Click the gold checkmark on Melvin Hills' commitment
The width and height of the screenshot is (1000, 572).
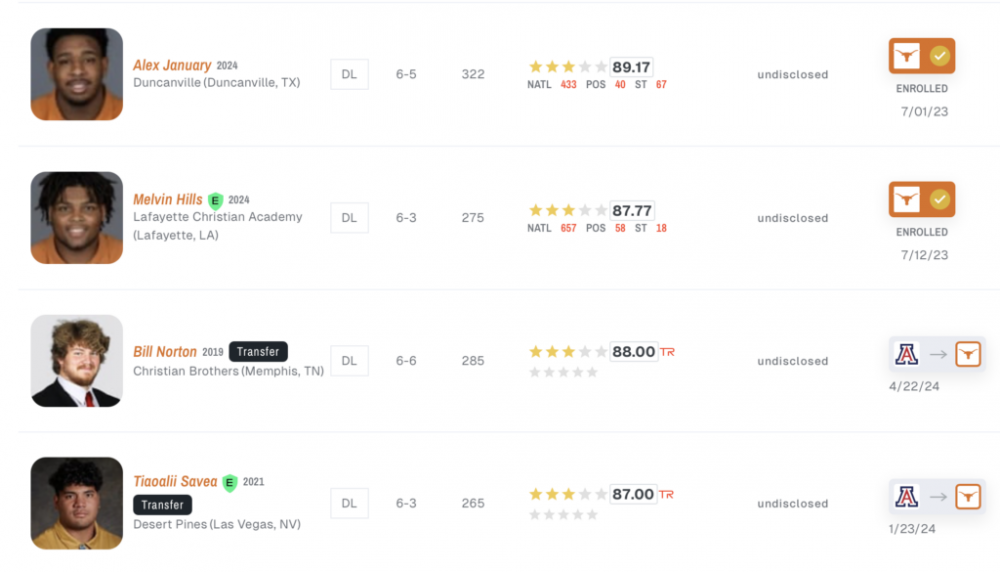[x=939, y=200]
